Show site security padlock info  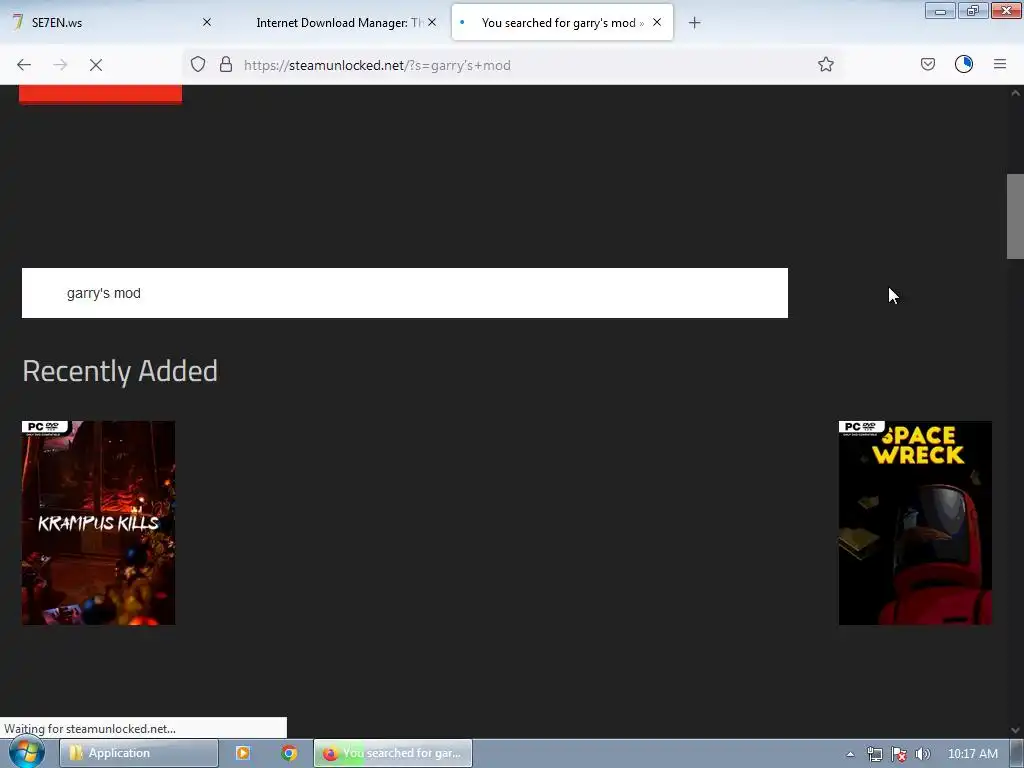[x=226, y=64]
